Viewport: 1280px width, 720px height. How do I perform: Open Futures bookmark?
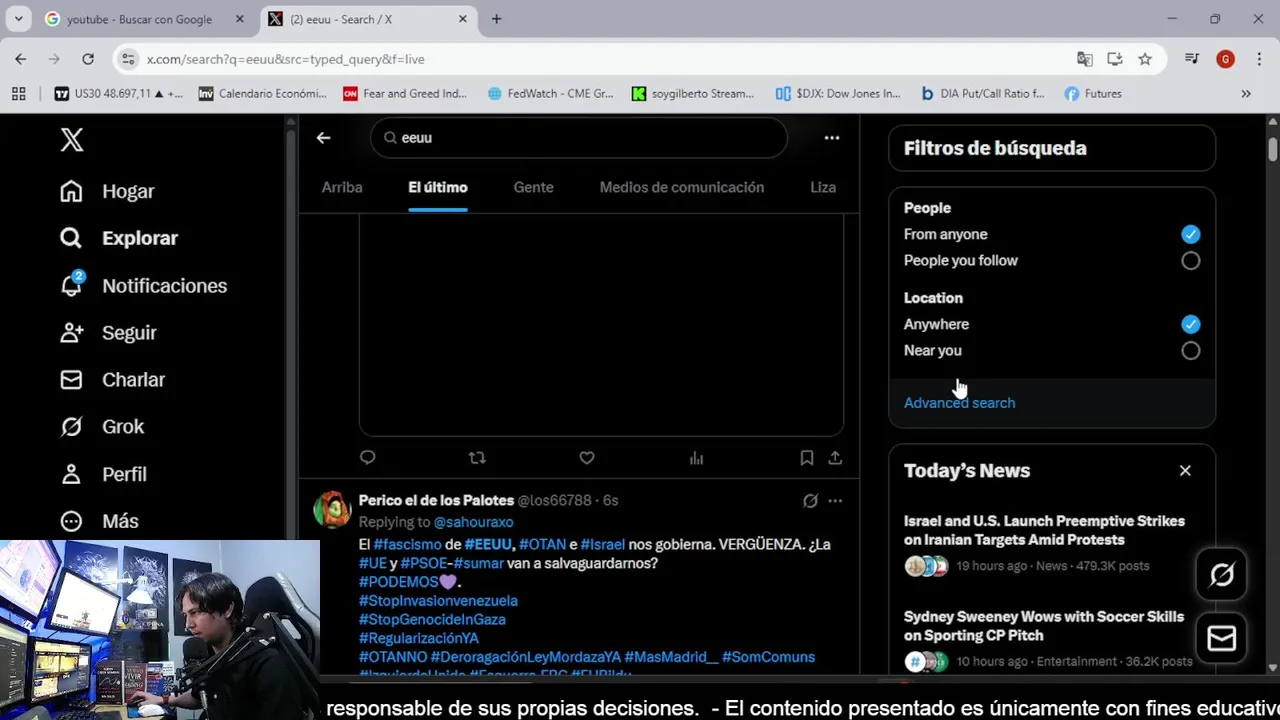coord(1093,93)
